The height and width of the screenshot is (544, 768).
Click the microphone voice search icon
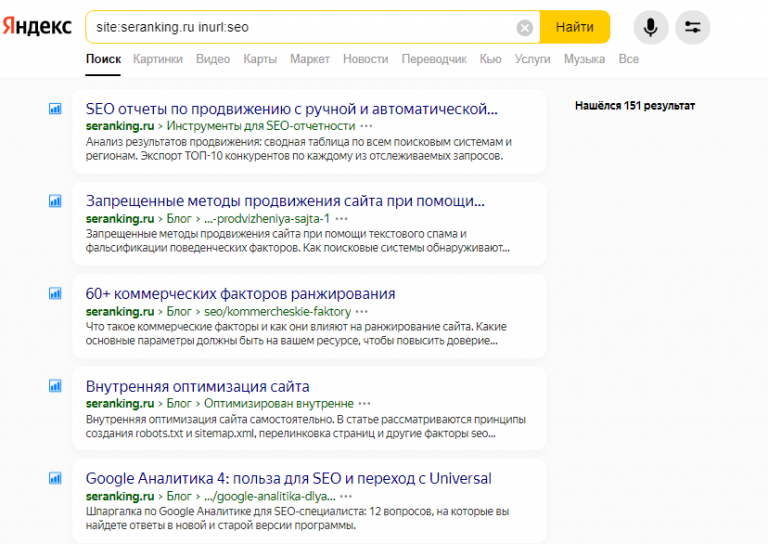(651, 27)
